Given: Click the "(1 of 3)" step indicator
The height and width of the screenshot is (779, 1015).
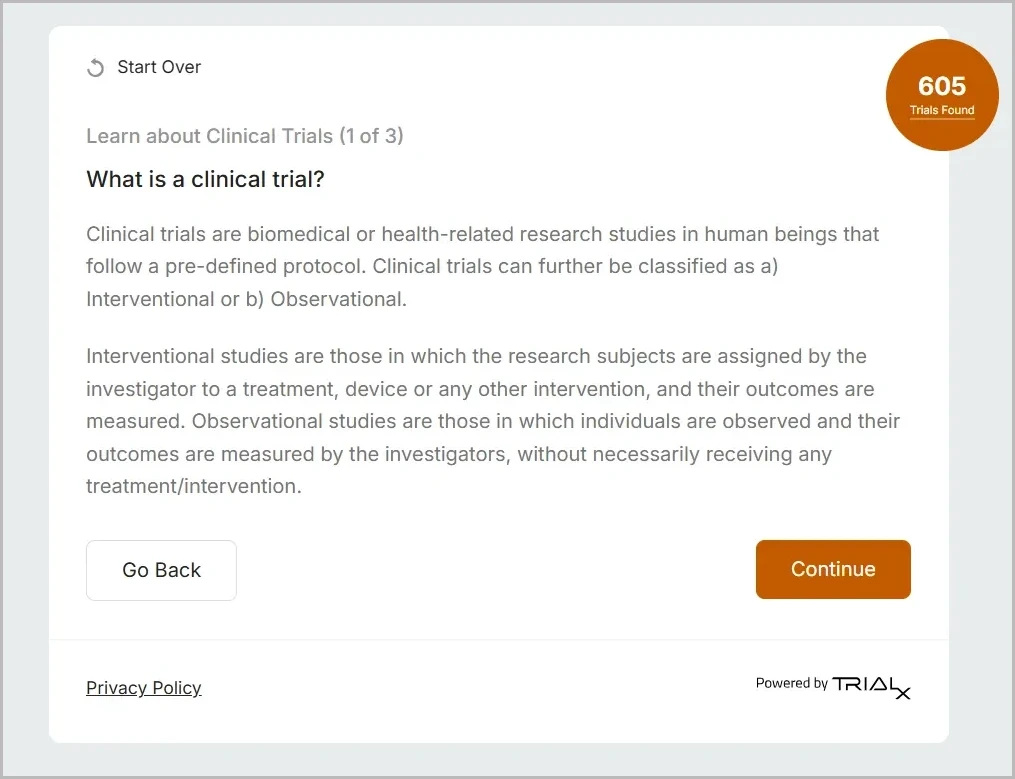Looking at the screenshot, I should pos(371,136).
